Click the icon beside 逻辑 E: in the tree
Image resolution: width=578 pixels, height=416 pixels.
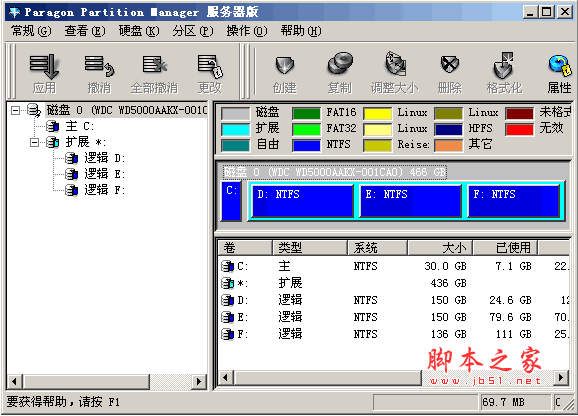[72, 174]
